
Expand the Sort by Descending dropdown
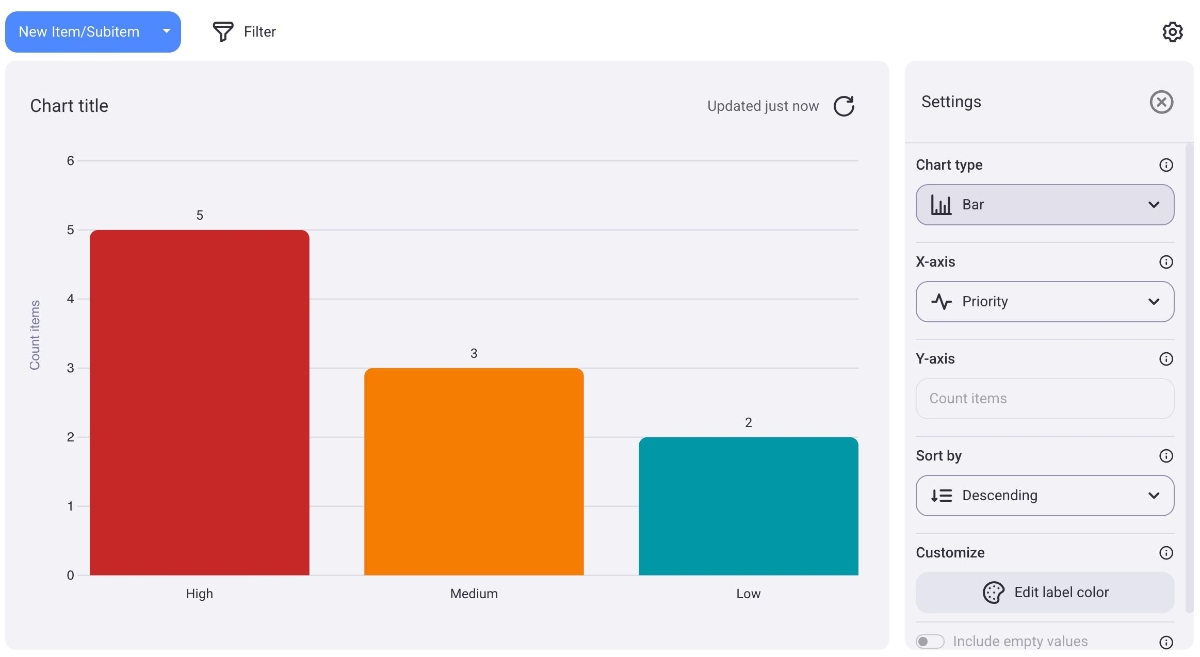point(1044,495)
